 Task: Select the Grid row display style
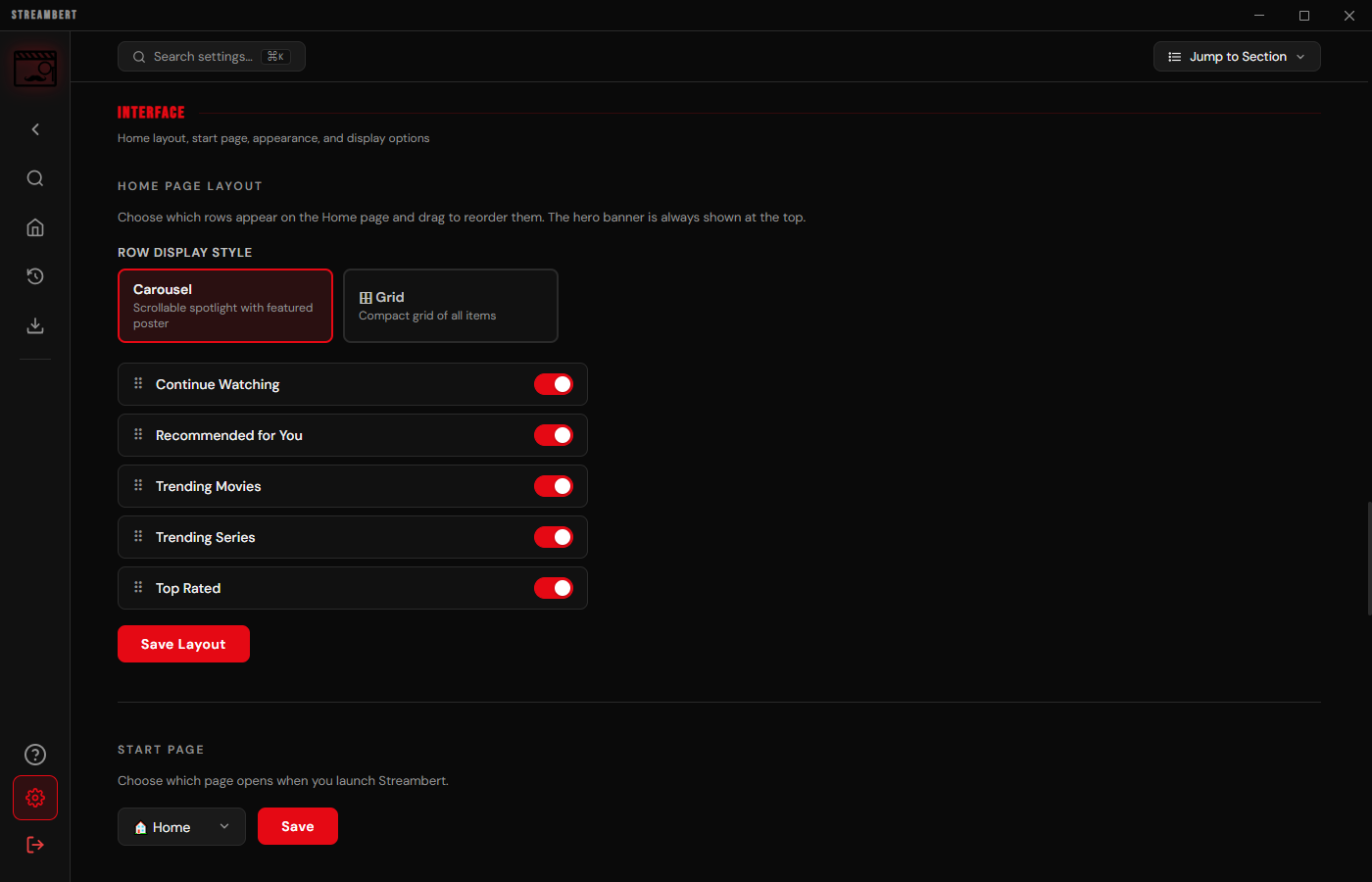click(x=451, y=306)
